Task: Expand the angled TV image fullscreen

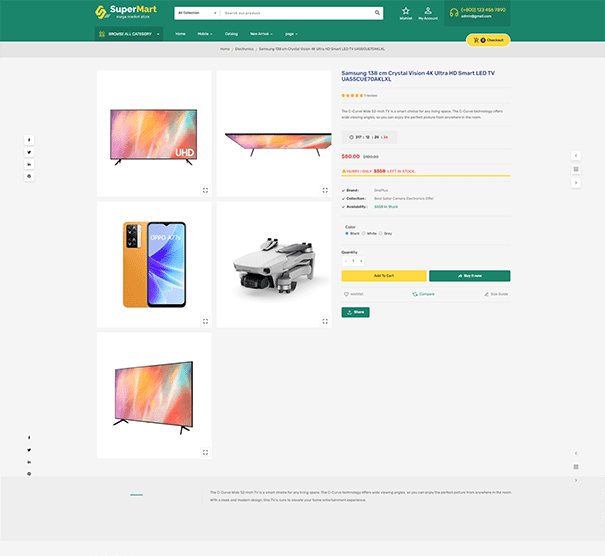Action: click(x=205, y=452)
